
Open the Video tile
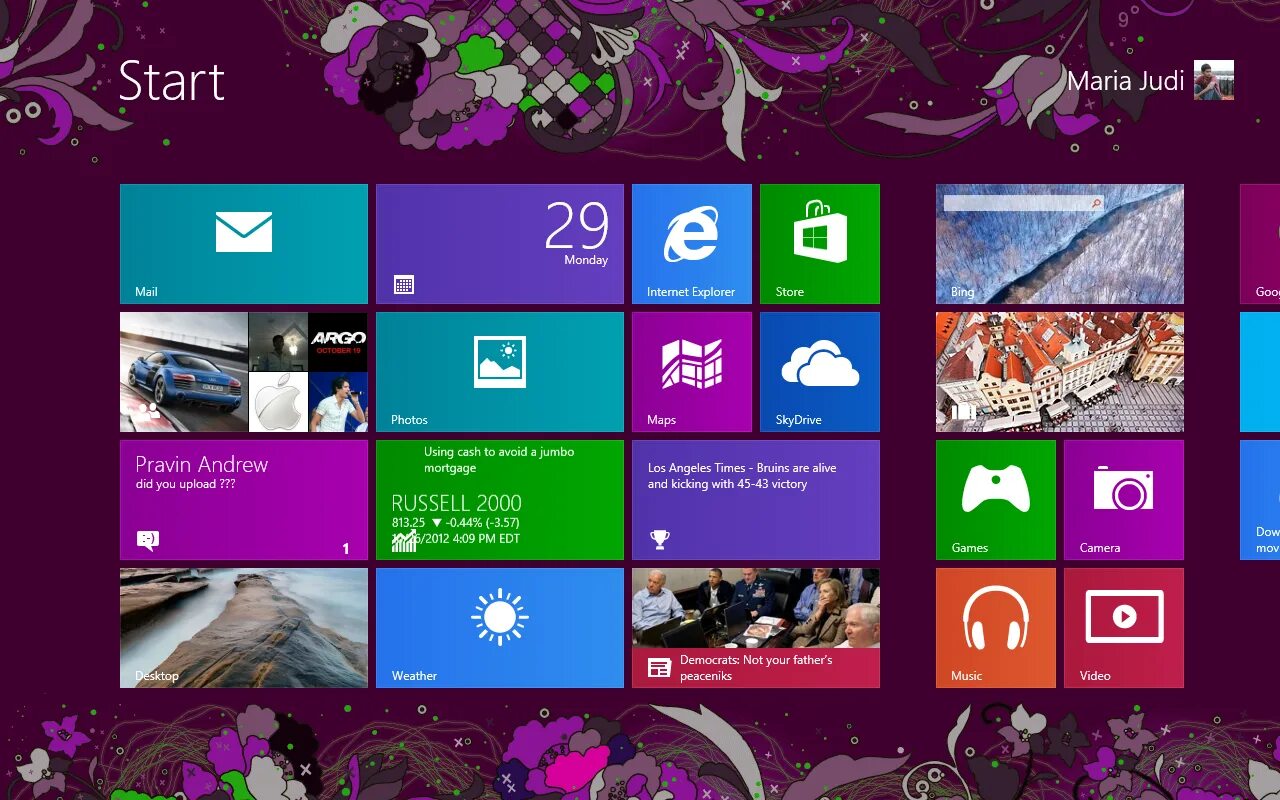click(1124, 628)
